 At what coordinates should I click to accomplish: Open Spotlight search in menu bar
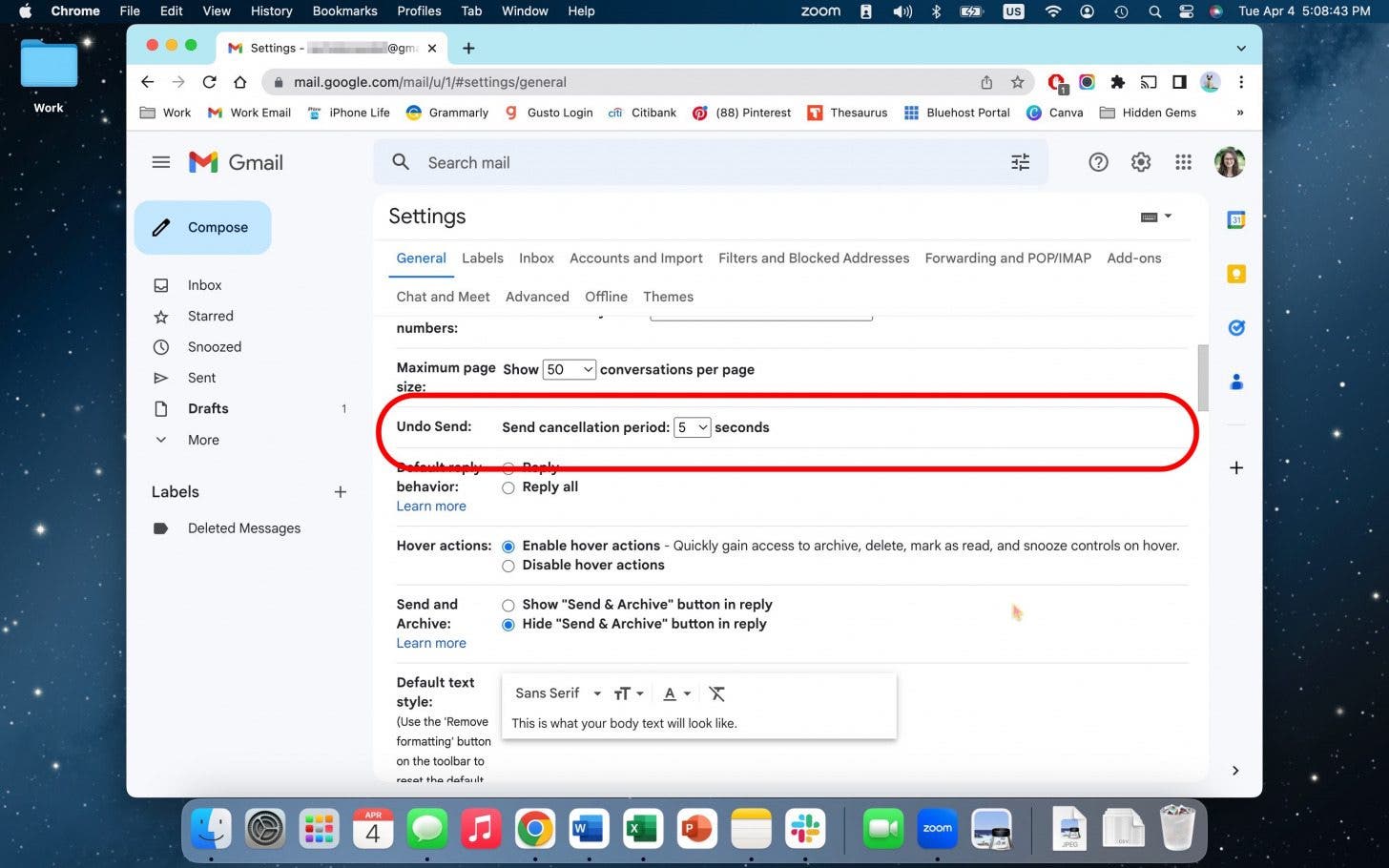[1154, 11]
